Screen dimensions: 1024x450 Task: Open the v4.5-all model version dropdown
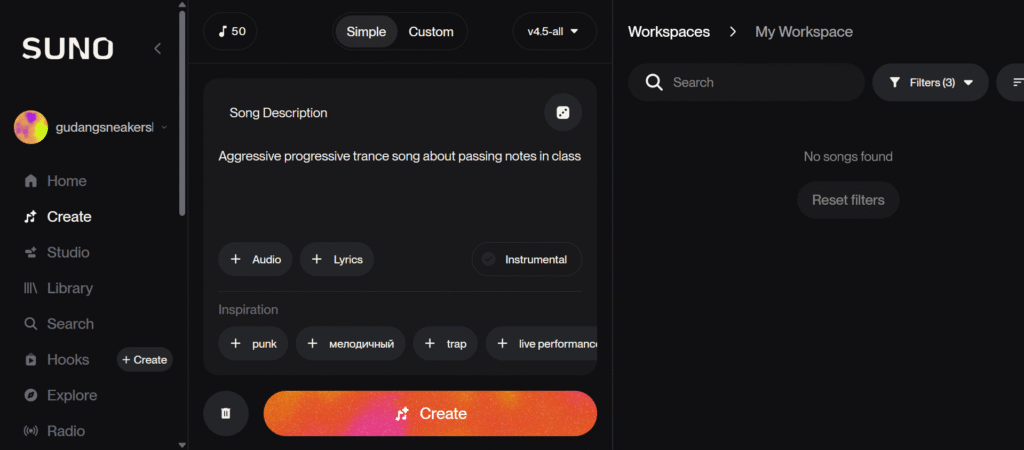[553, 31]
